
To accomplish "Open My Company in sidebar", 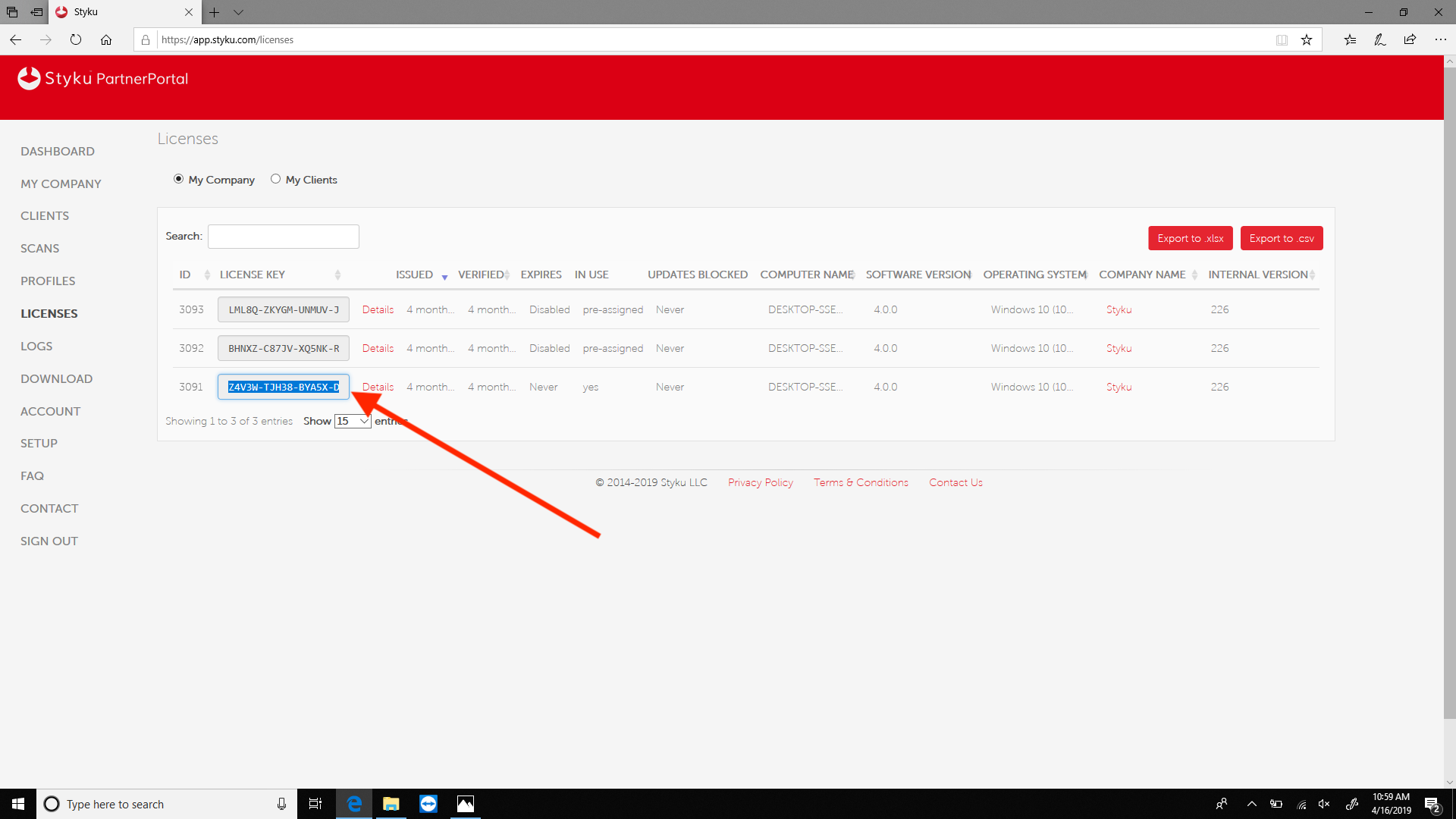I will tap(61, 184).
